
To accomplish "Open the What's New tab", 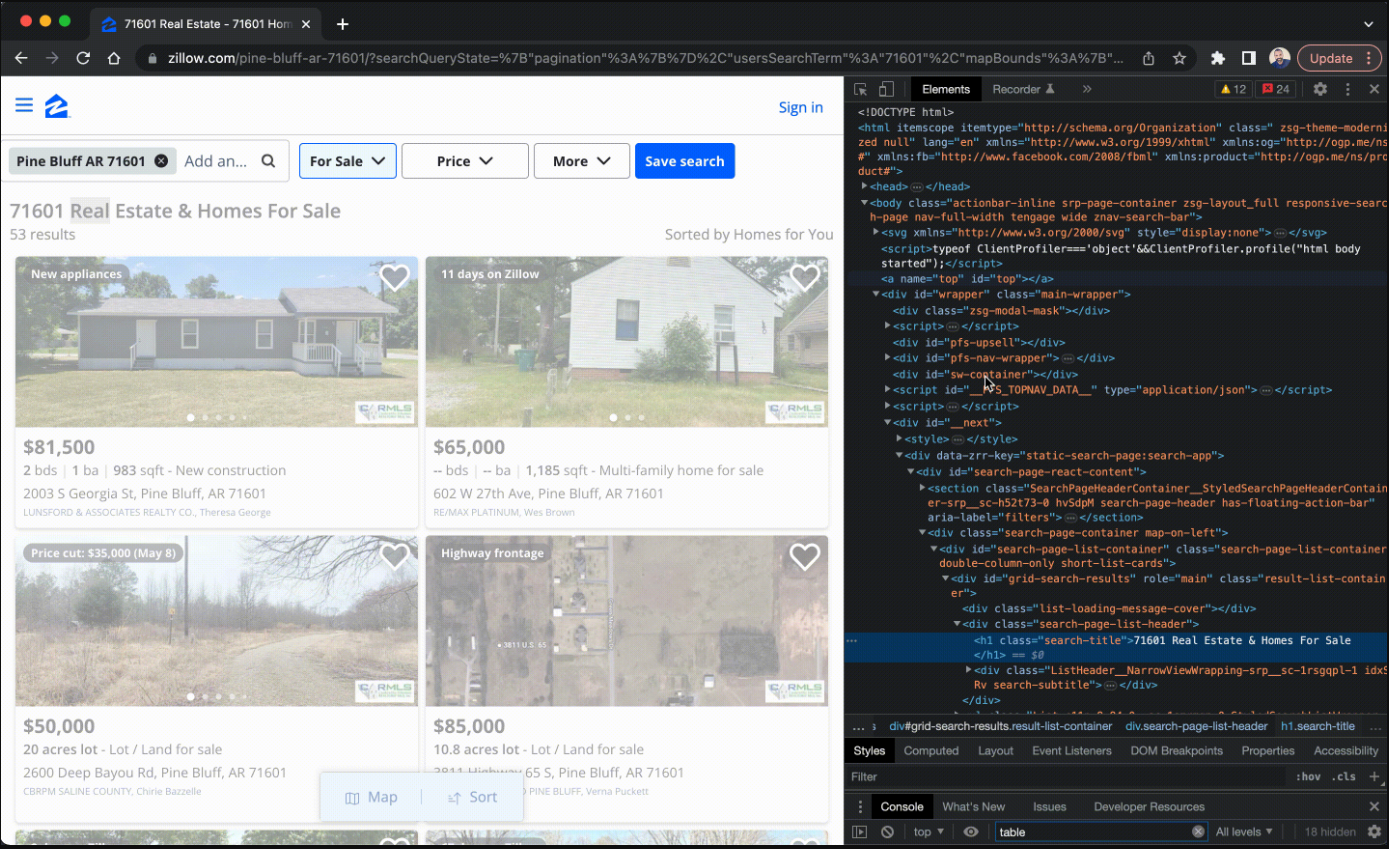I will [x=974, y=806].
